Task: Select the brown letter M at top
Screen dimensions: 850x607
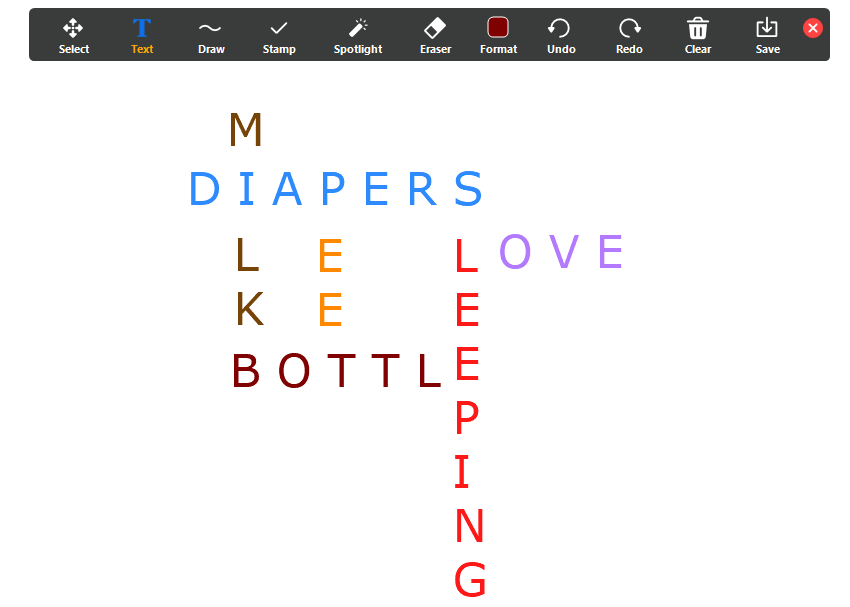Action: click(x=245, y=131)
